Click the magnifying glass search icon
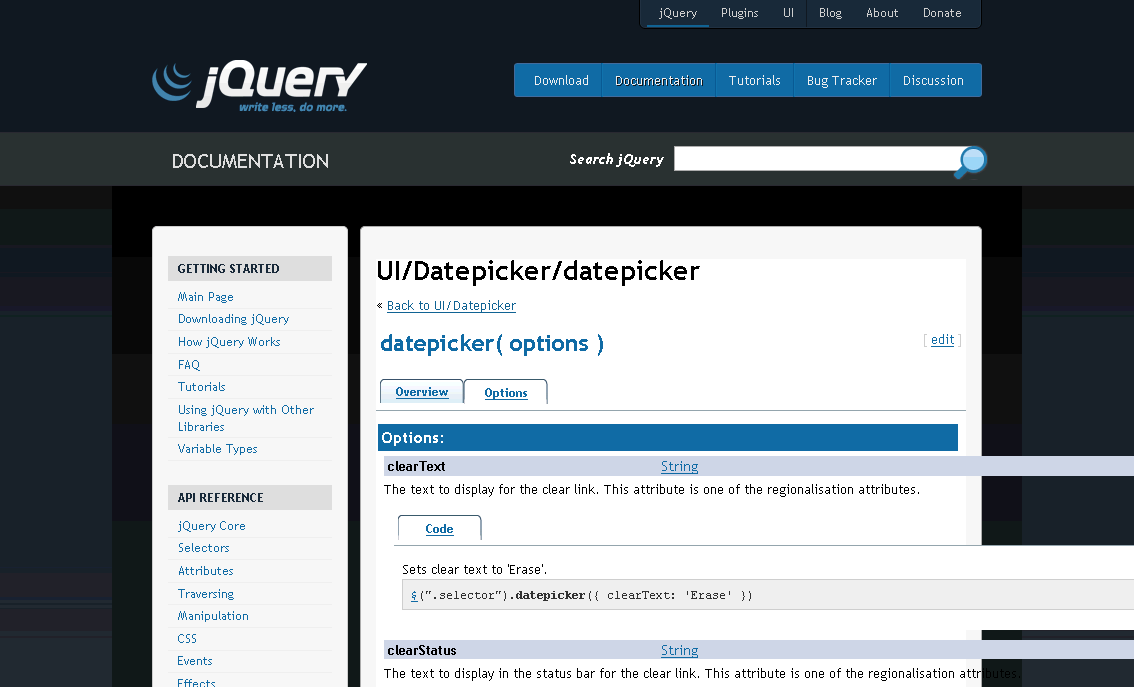Viewport: 1134px width, 687px height. (969, 161)
